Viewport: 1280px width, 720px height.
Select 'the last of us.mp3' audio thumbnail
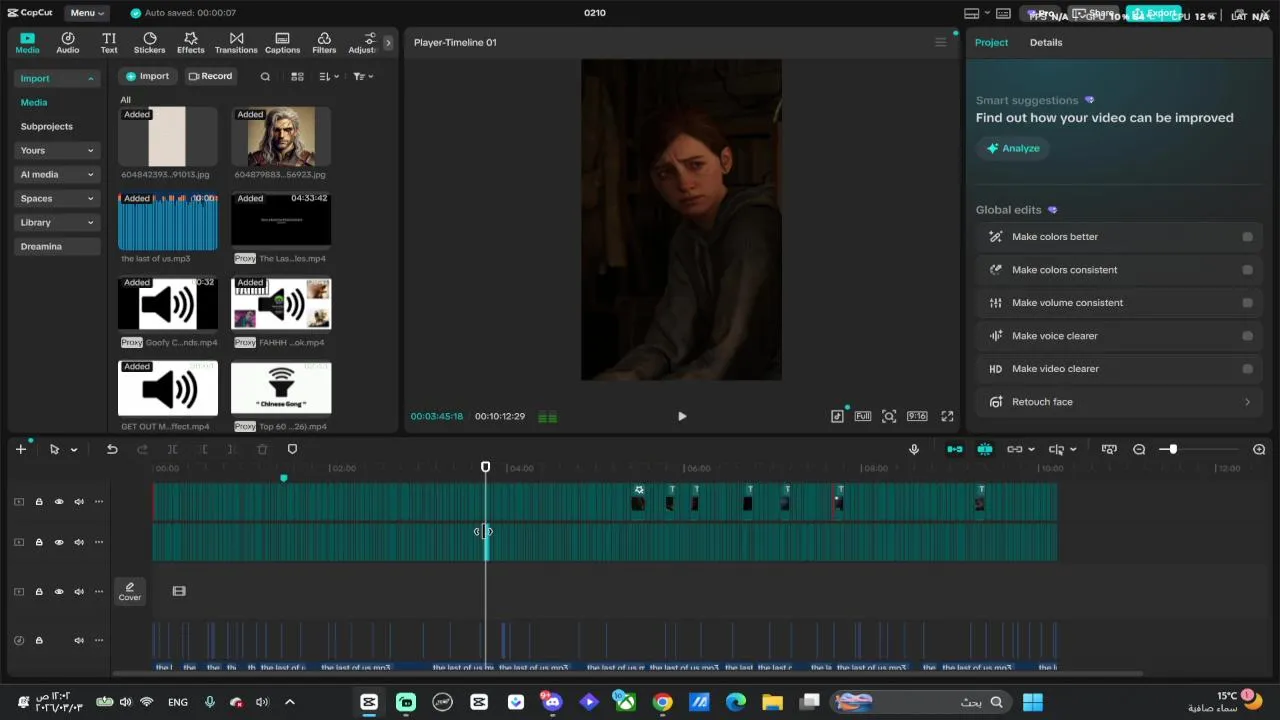coord(168,220)
